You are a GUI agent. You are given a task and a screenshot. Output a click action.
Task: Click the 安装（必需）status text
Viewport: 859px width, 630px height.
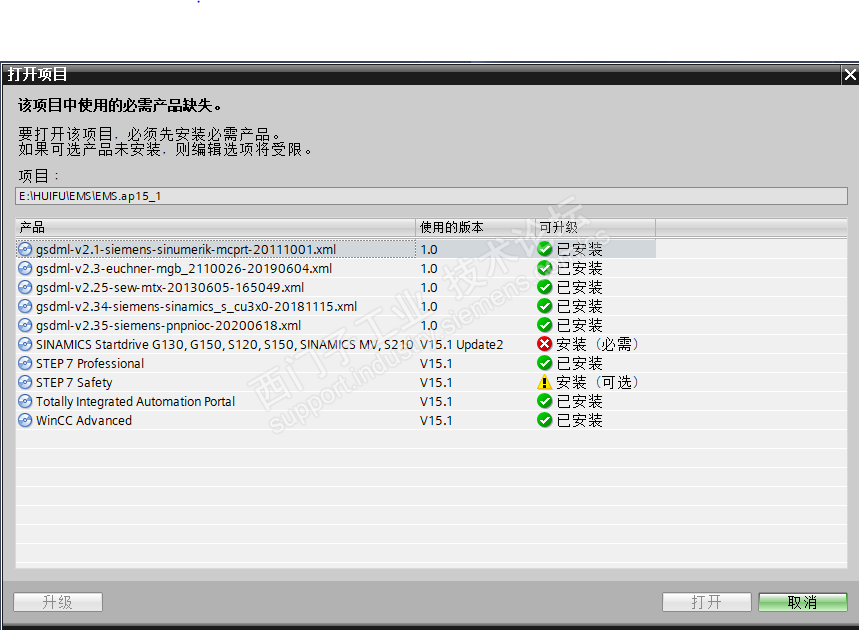597,345
